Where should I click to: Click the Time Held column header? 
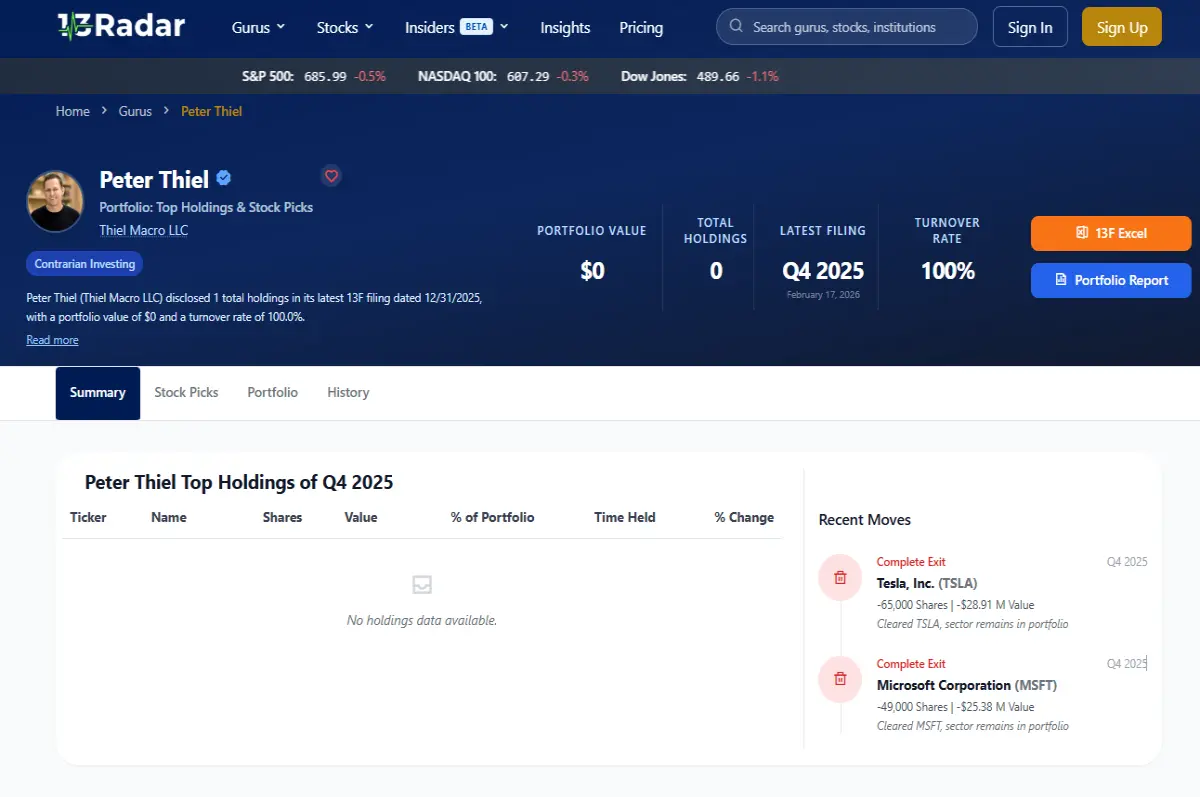625,517
